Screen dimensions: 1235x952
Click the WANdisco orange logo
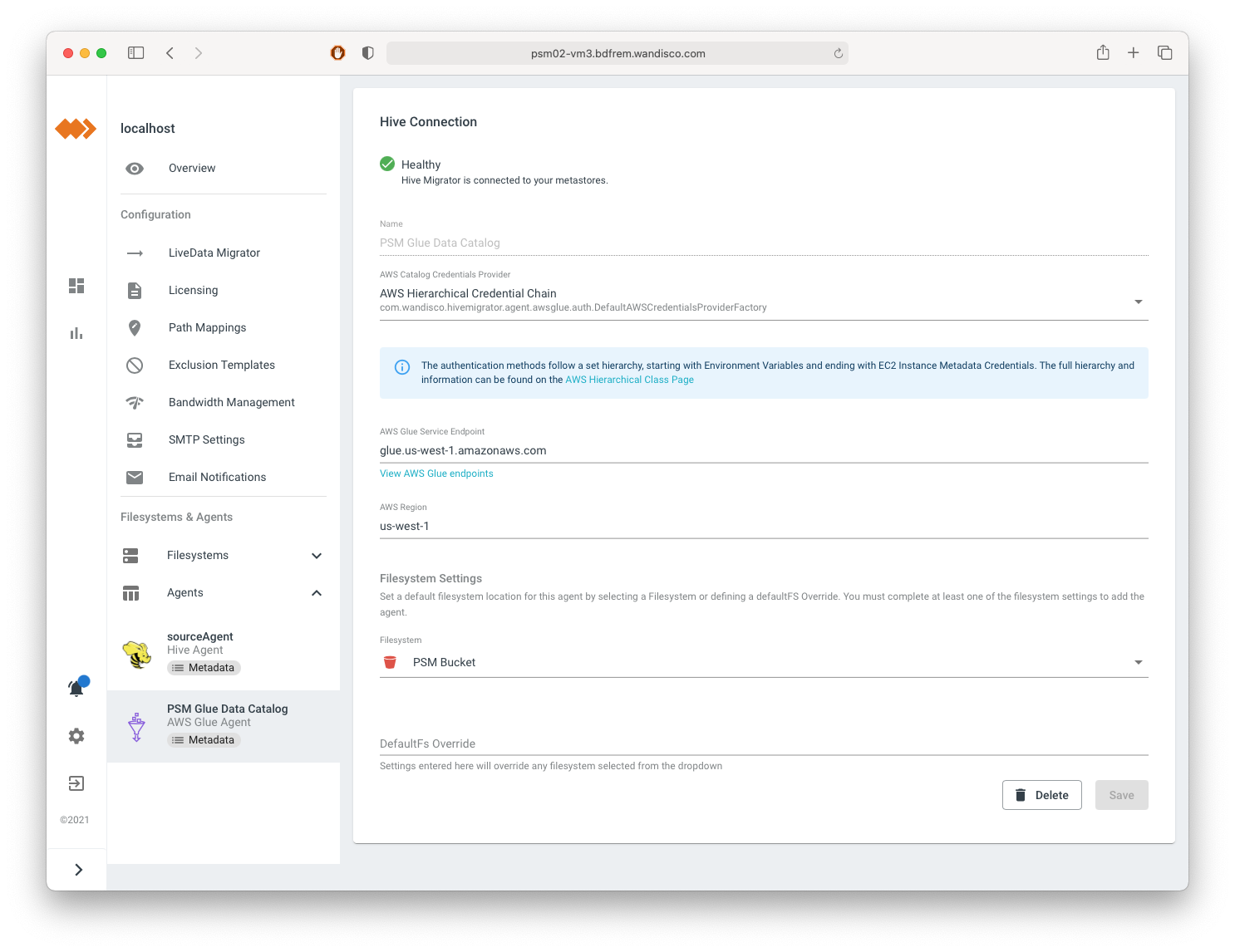click(x=76, y=129)
